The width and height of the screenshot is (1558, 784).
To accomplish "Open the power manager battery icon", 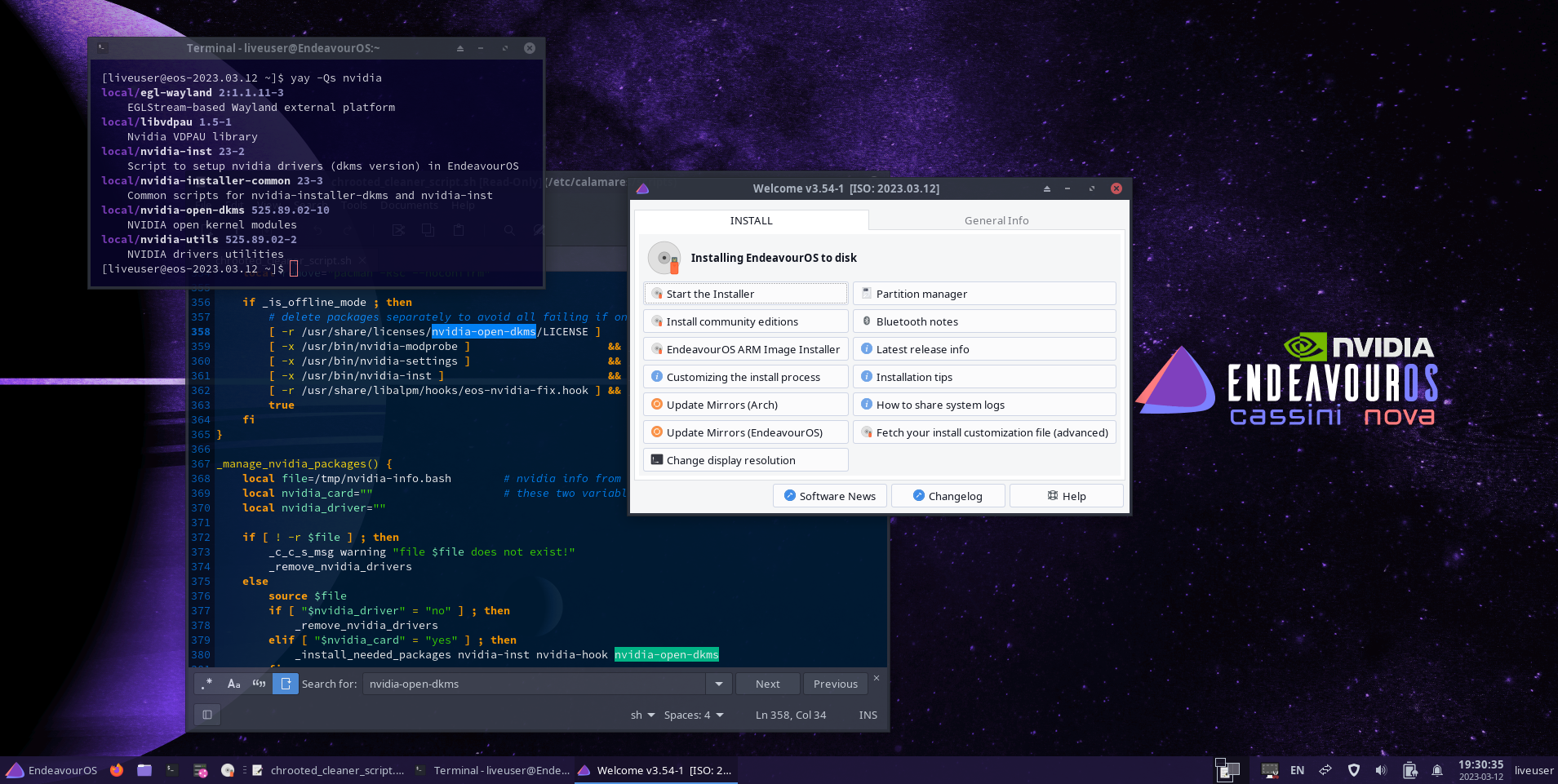I will click(1409, 770).
